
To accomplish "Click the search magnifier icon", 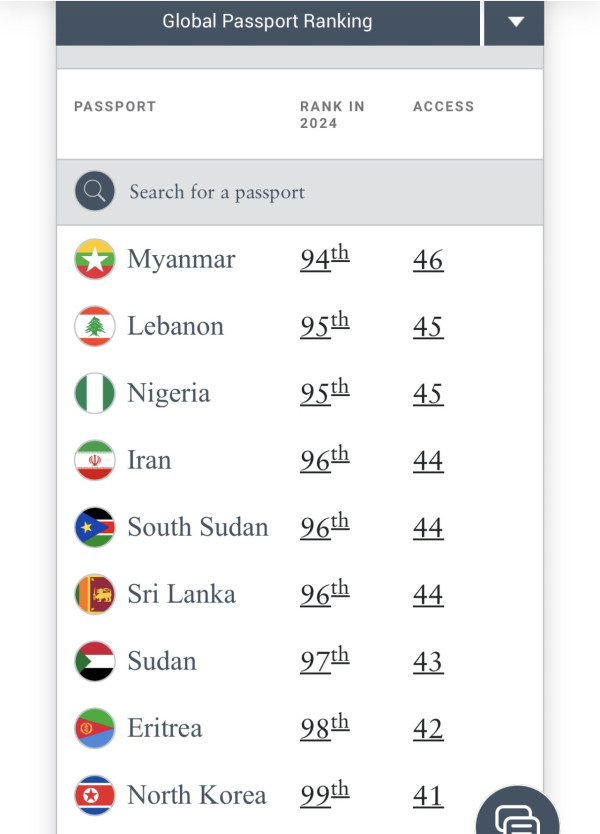I will coord(95,191).
